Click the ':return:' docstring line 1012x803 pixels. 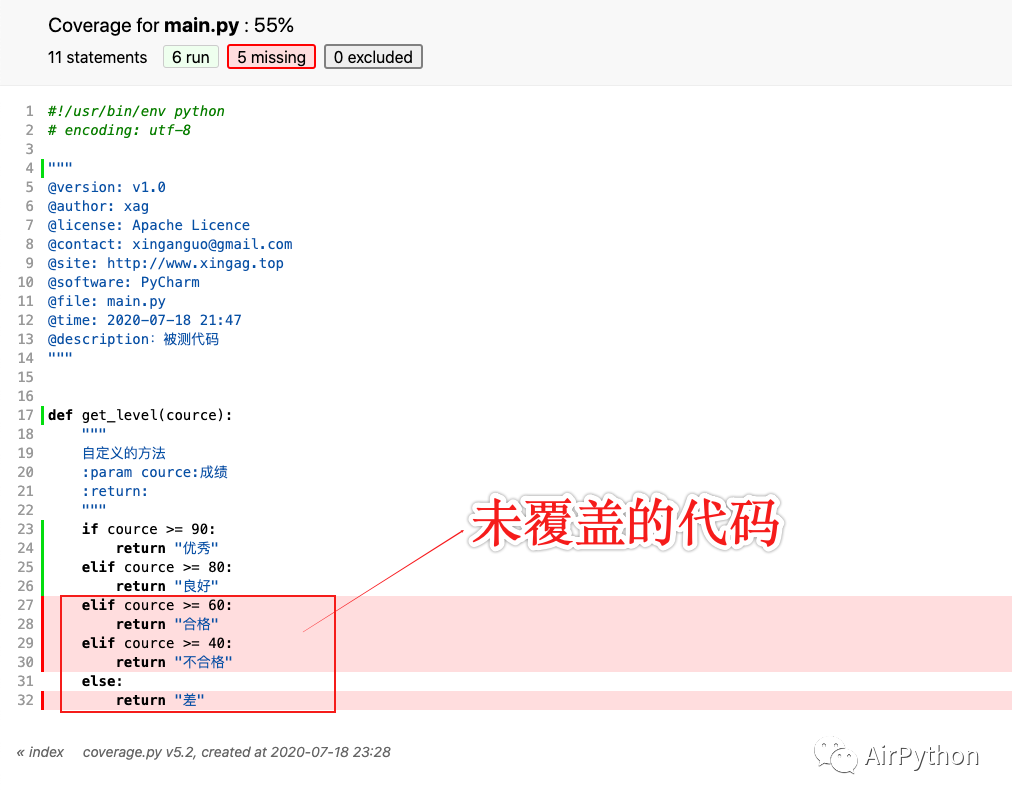pos(115,491)
